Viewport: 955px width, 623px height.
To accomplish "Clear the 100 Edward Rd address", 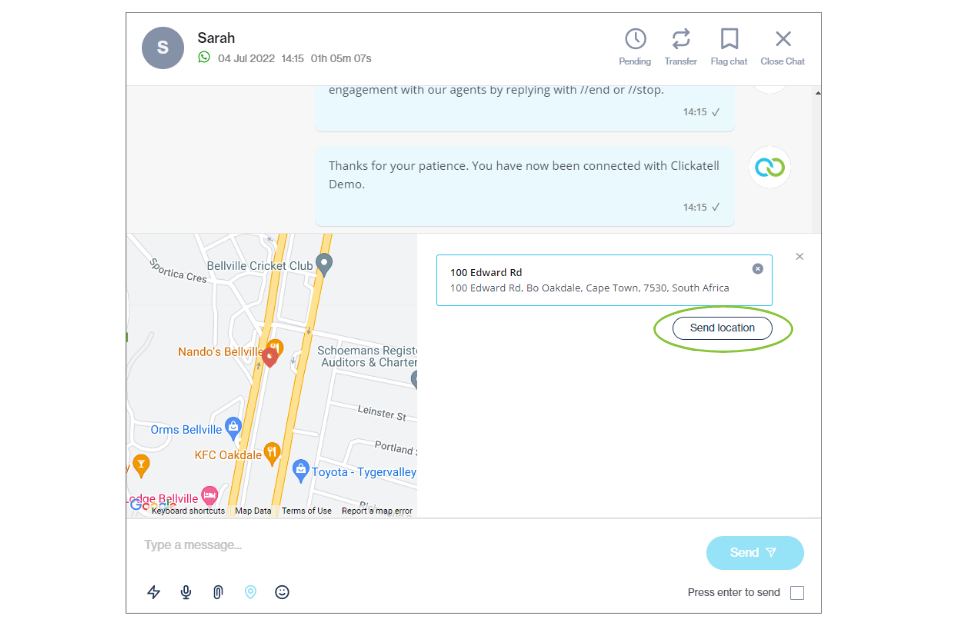I will click(x=758, y=269).
